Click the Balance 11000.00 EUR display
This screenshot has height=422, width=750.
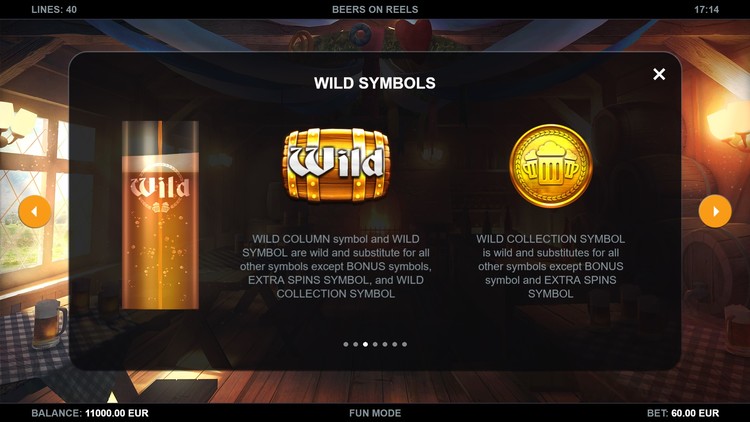tap(90, 413)
